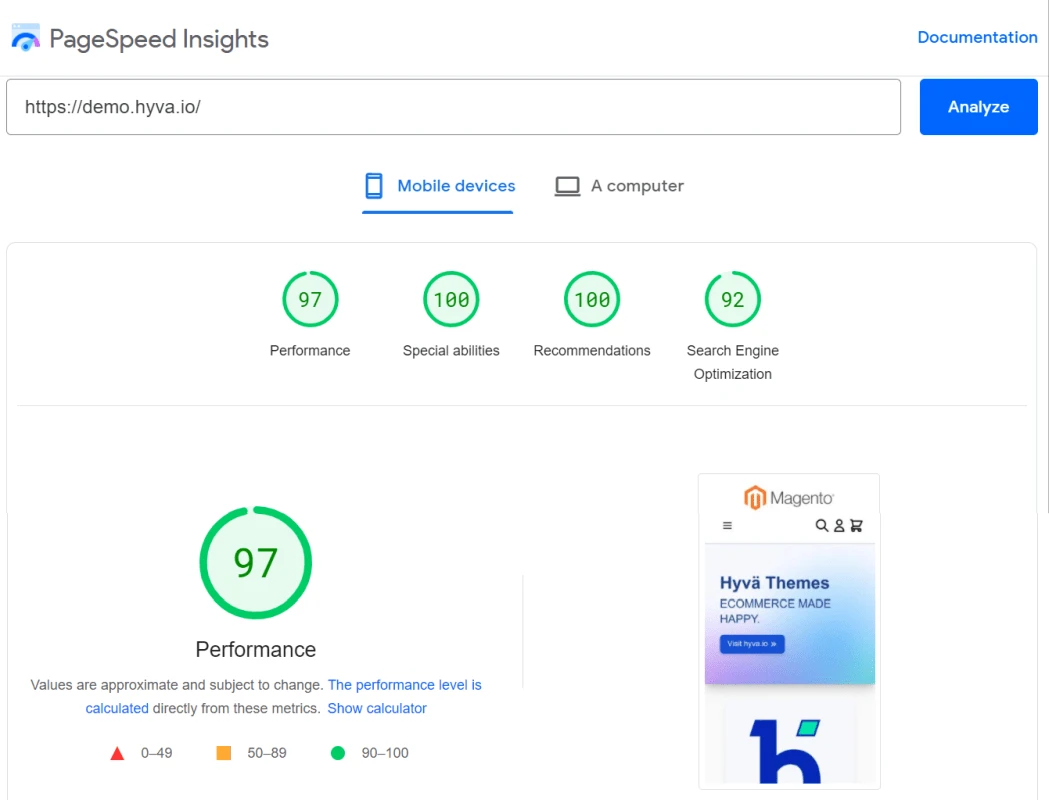Click the red triangle 0–49 legend icon
This screenshot has width=1049, height=800.
pos(117,753)
